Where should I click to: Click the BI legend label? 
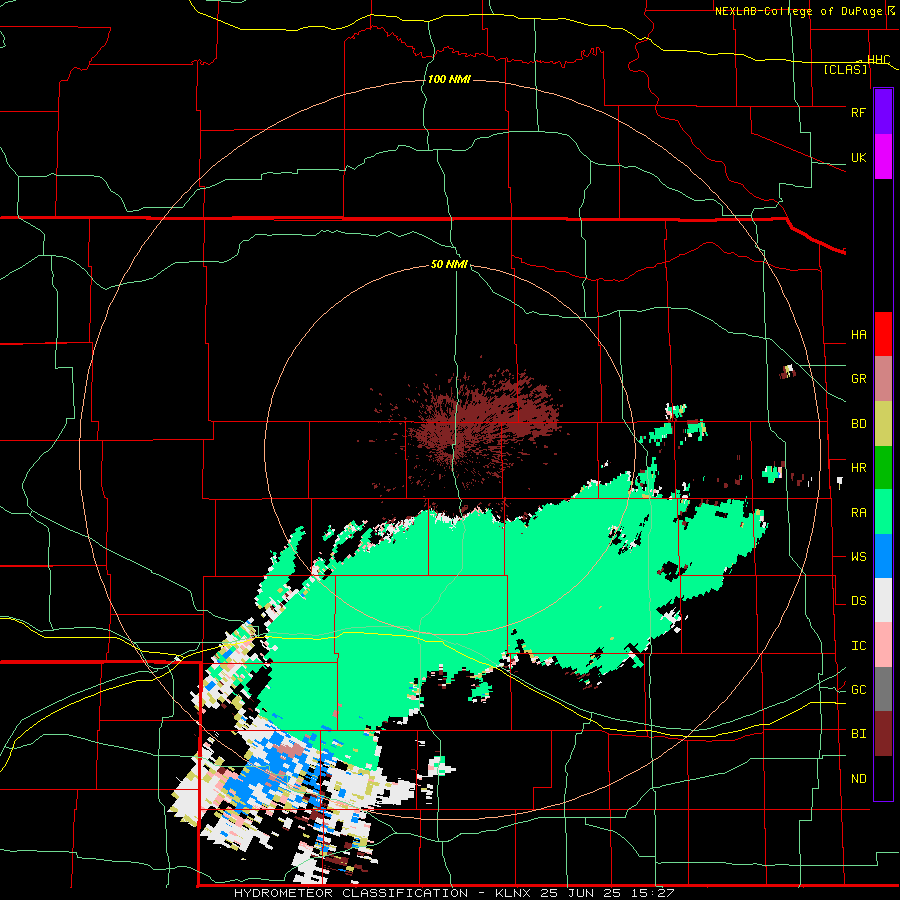pyautogui.click(x=858, y=734)
